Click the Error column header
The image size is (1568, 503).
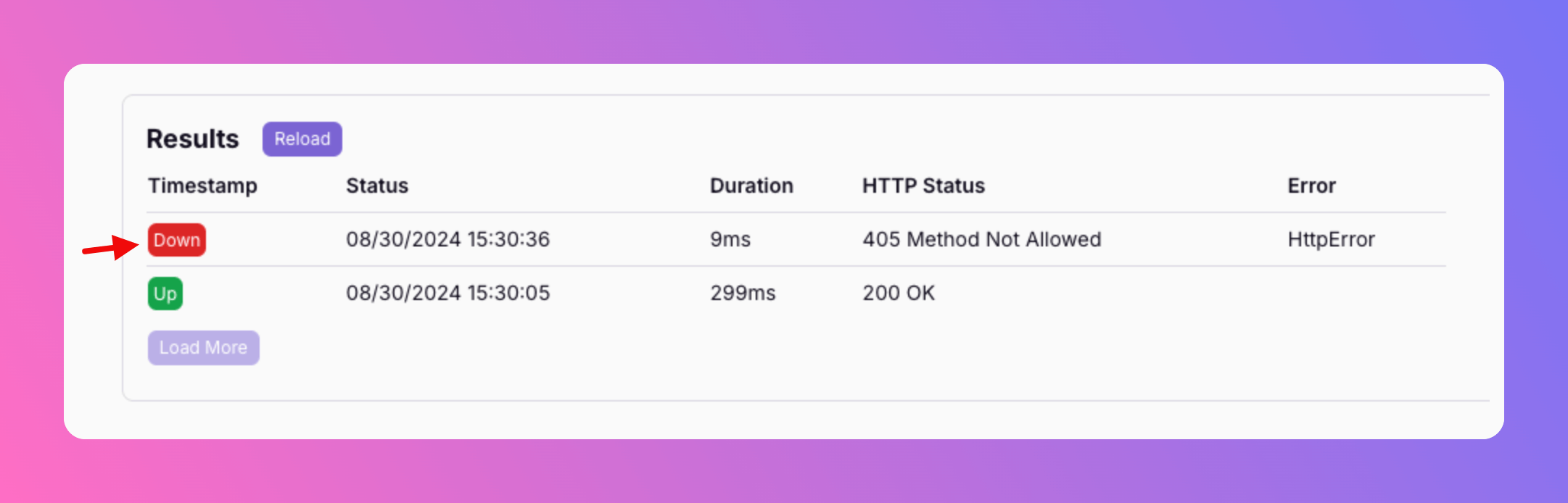(1311, 186)
